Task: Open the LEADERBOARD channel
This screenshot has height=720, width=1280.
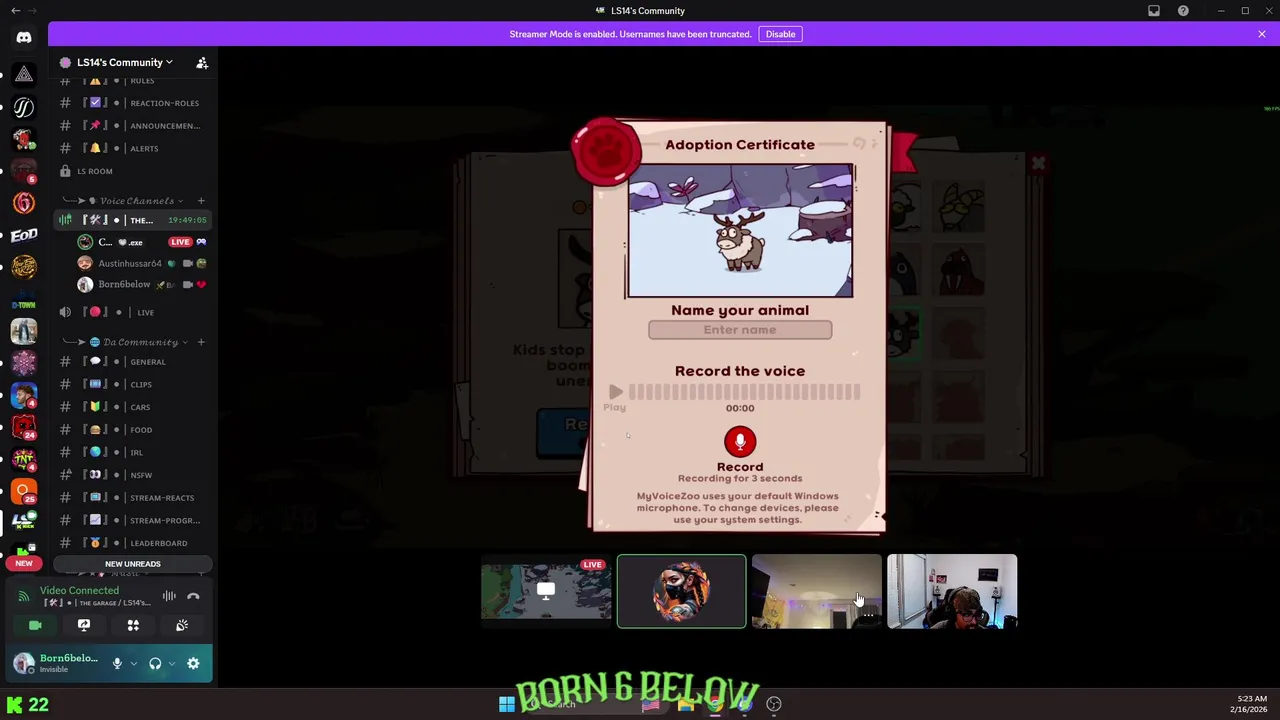Action: [134, 543]
